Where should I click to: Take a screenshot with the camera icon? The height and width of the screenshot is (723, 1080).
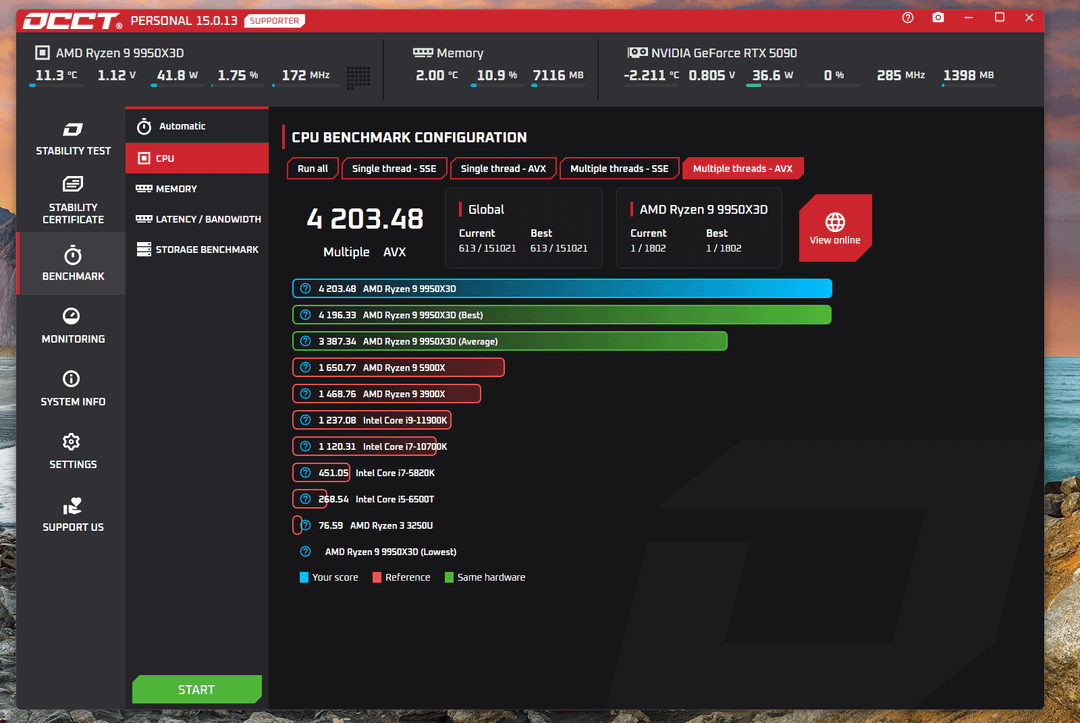coord(938,18)
